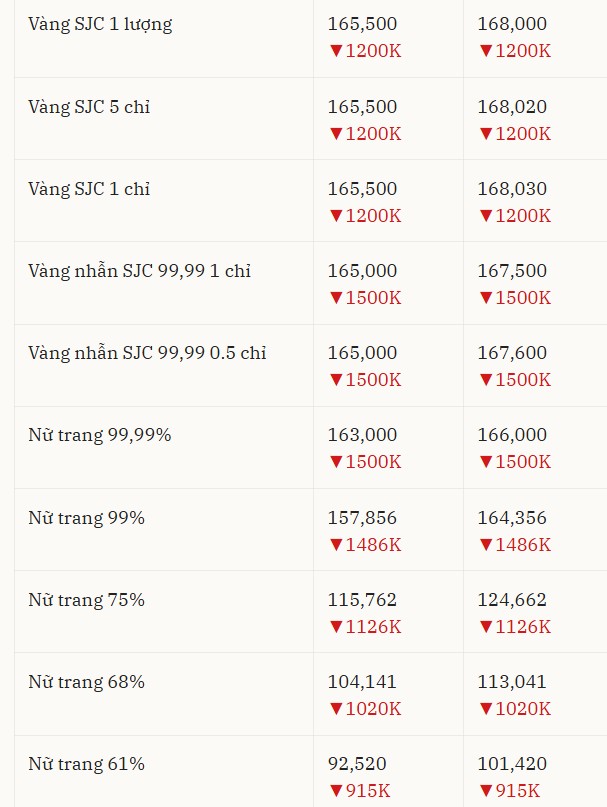Screen dimensions: 607x807
Task: Click the 165,500 buy price for SJC 1 lượng
Action: tap(362, 24)
